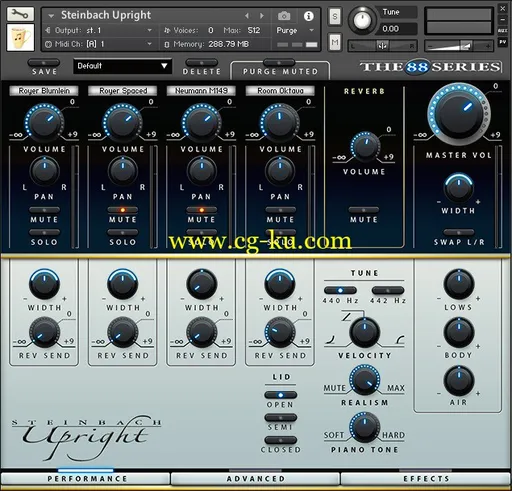Click the MASTER VOL knob
512x491 pixels.
coord(459,114)
